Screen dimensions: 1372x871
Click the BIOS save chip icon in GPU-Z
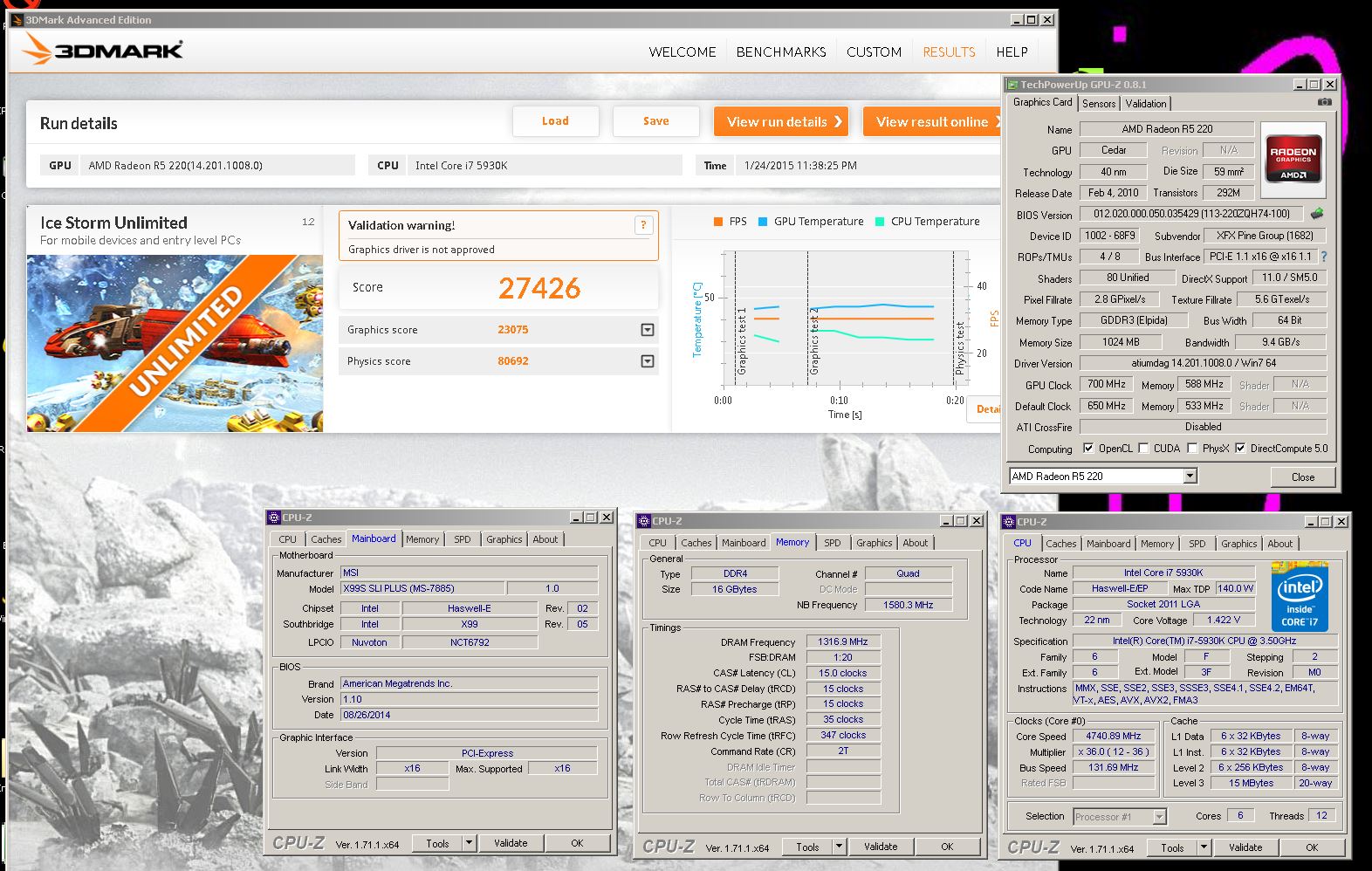(1317, 213)
